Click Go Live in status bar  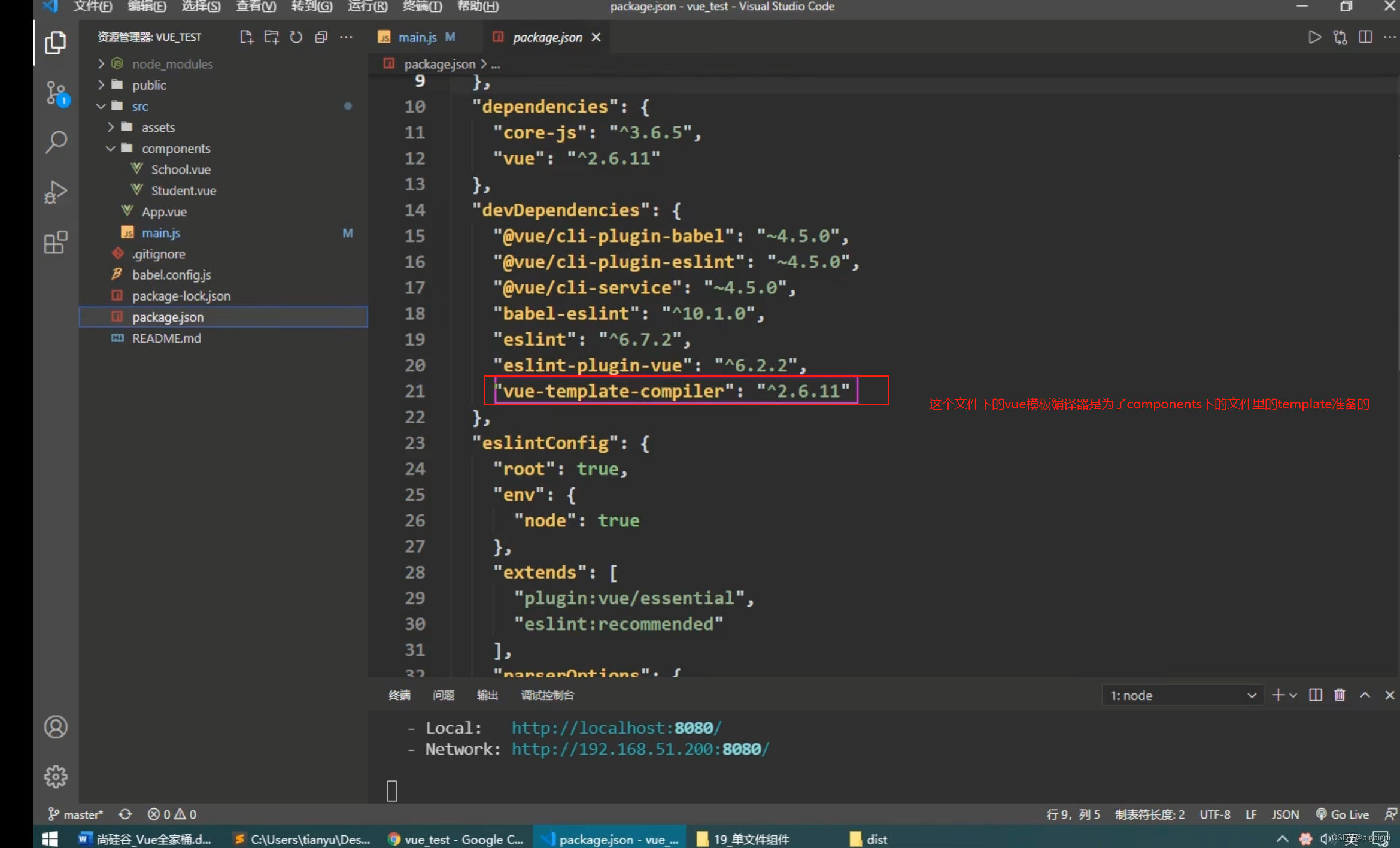point(1342,814)
